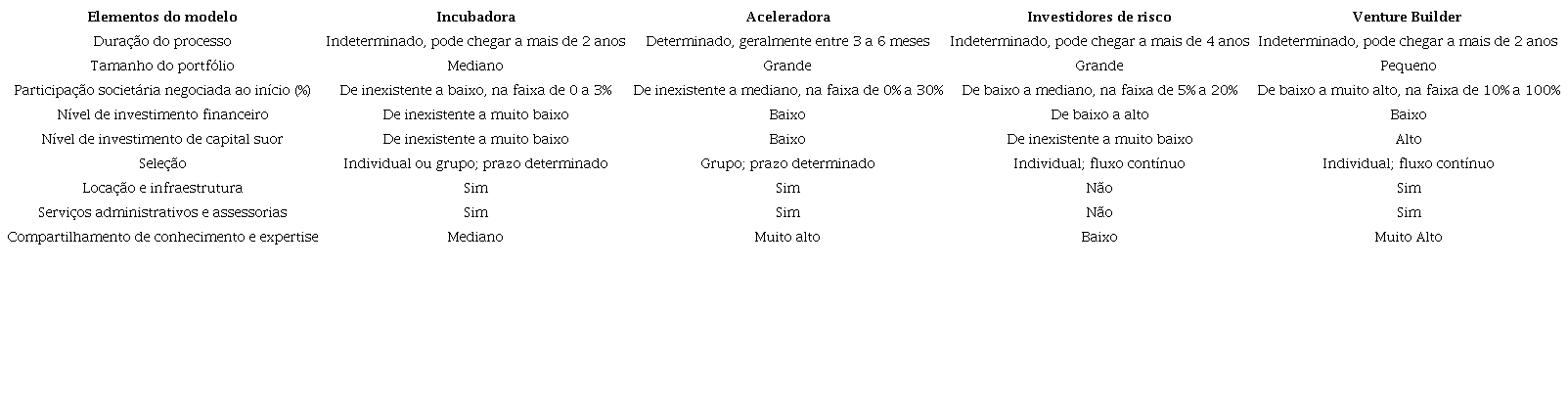Select the 'Duração do processo' row label
Screen dimensions: 1568x402
[162, 41]
